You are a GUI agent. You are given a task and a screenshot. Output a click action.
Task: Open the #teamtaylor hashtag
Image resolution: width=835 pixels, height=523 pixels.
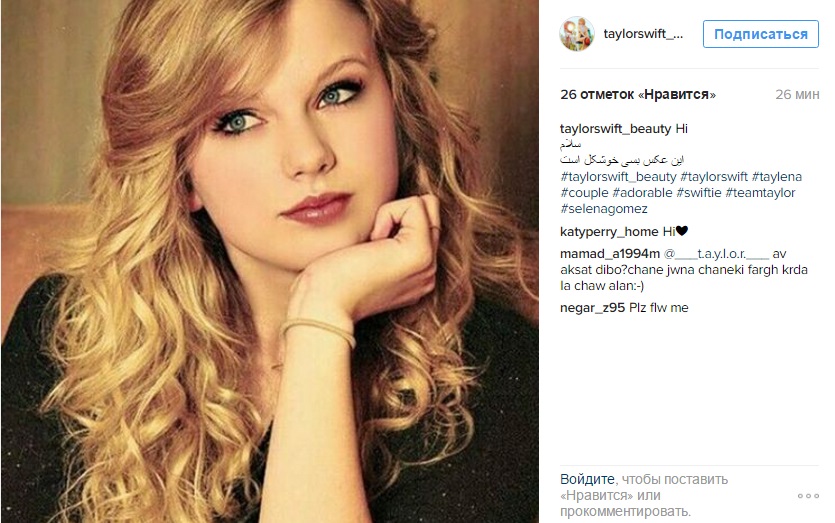pos(760,193)
